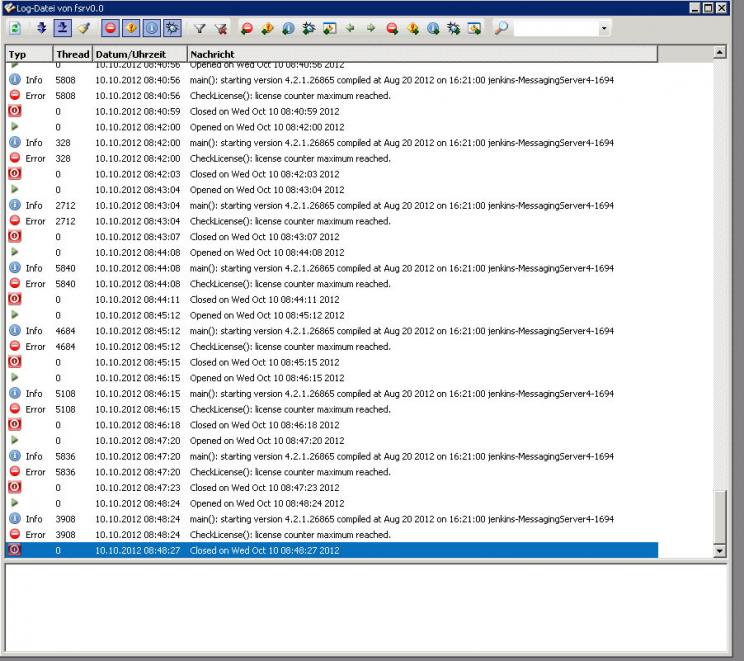Click the remove filter icon with red X
The height and width of the screenshot is (661, 744).
220,29
